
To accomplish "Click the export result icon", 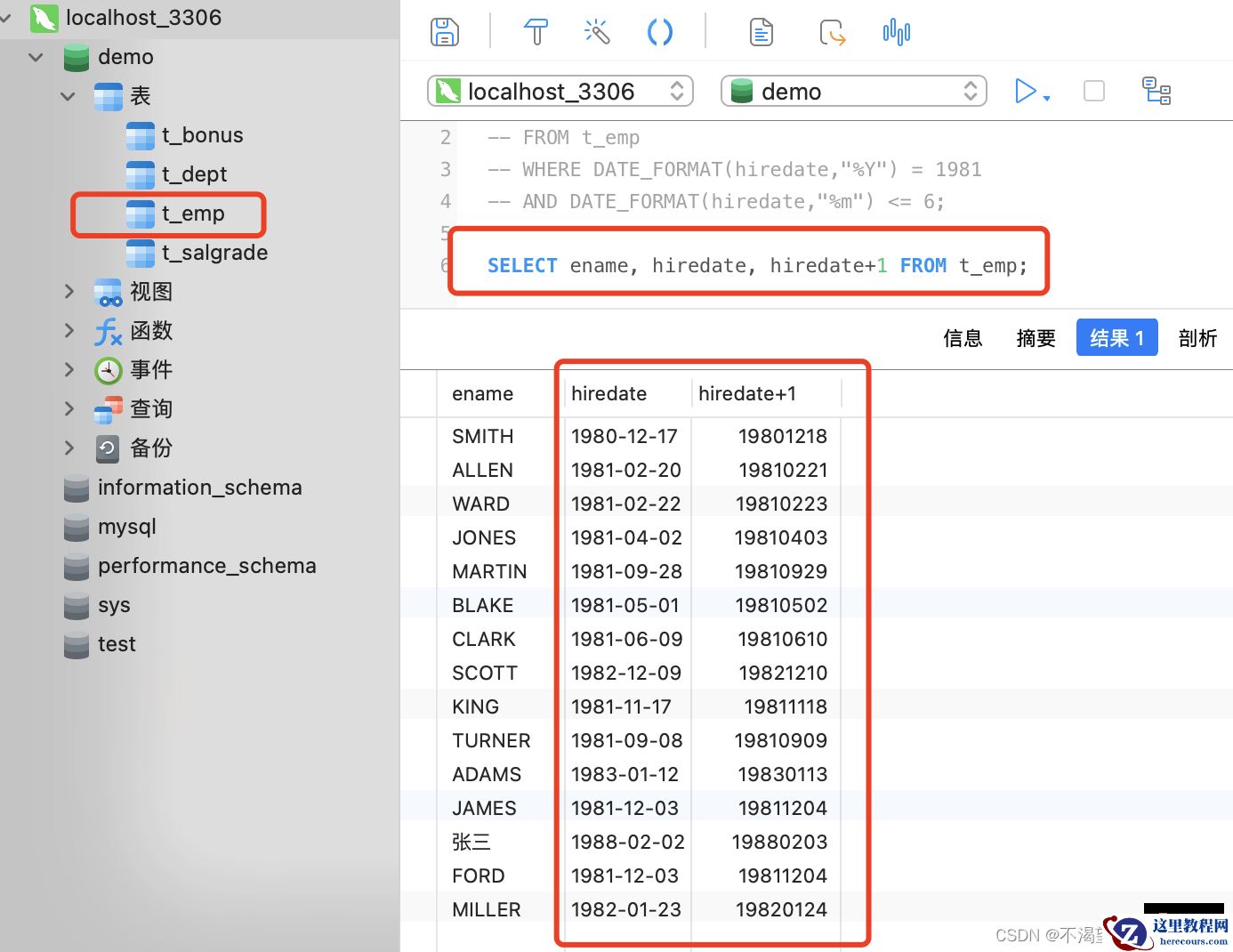I will tap(832, 32).
